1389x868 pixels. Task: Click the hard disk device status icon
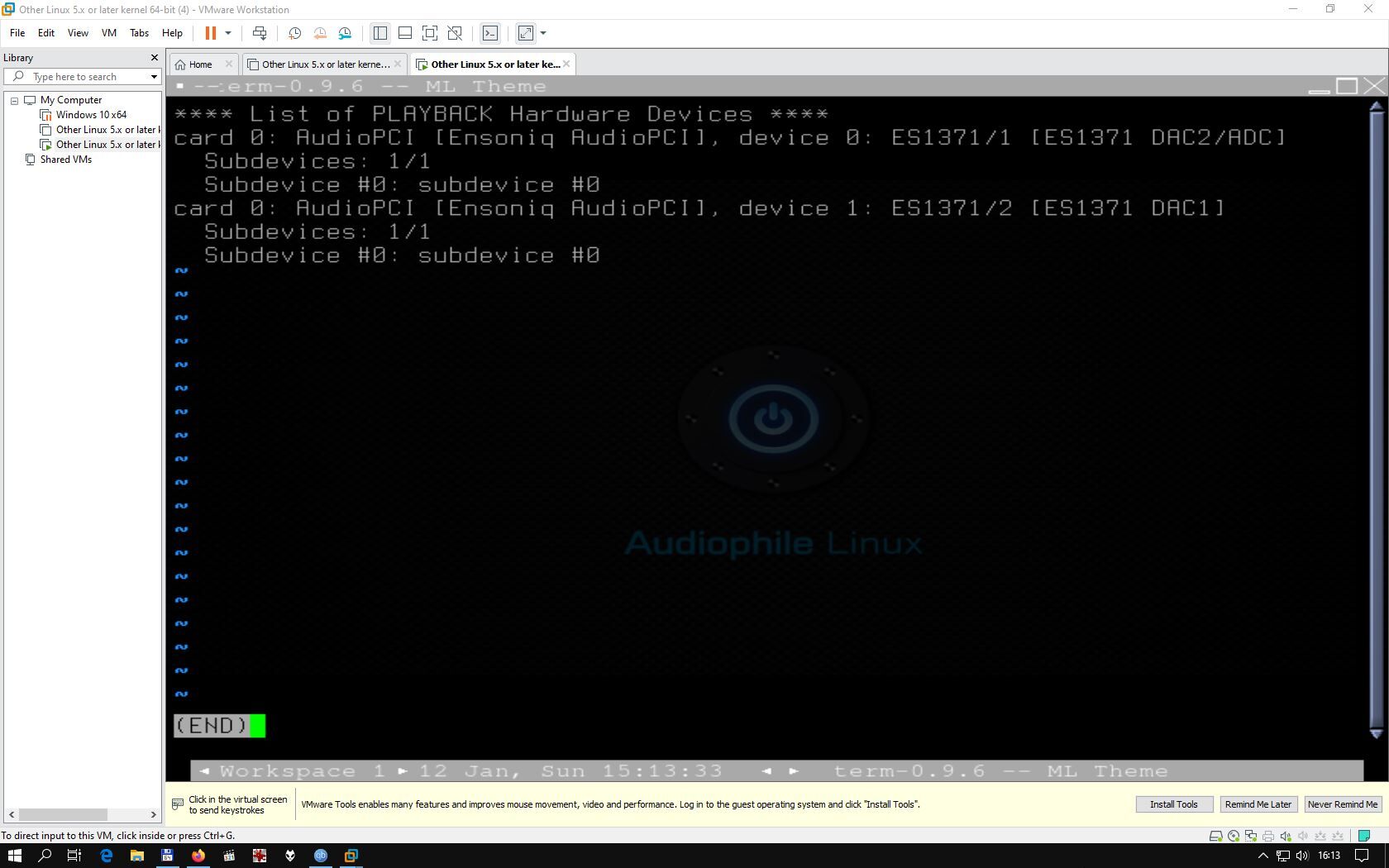point(1216,836)
